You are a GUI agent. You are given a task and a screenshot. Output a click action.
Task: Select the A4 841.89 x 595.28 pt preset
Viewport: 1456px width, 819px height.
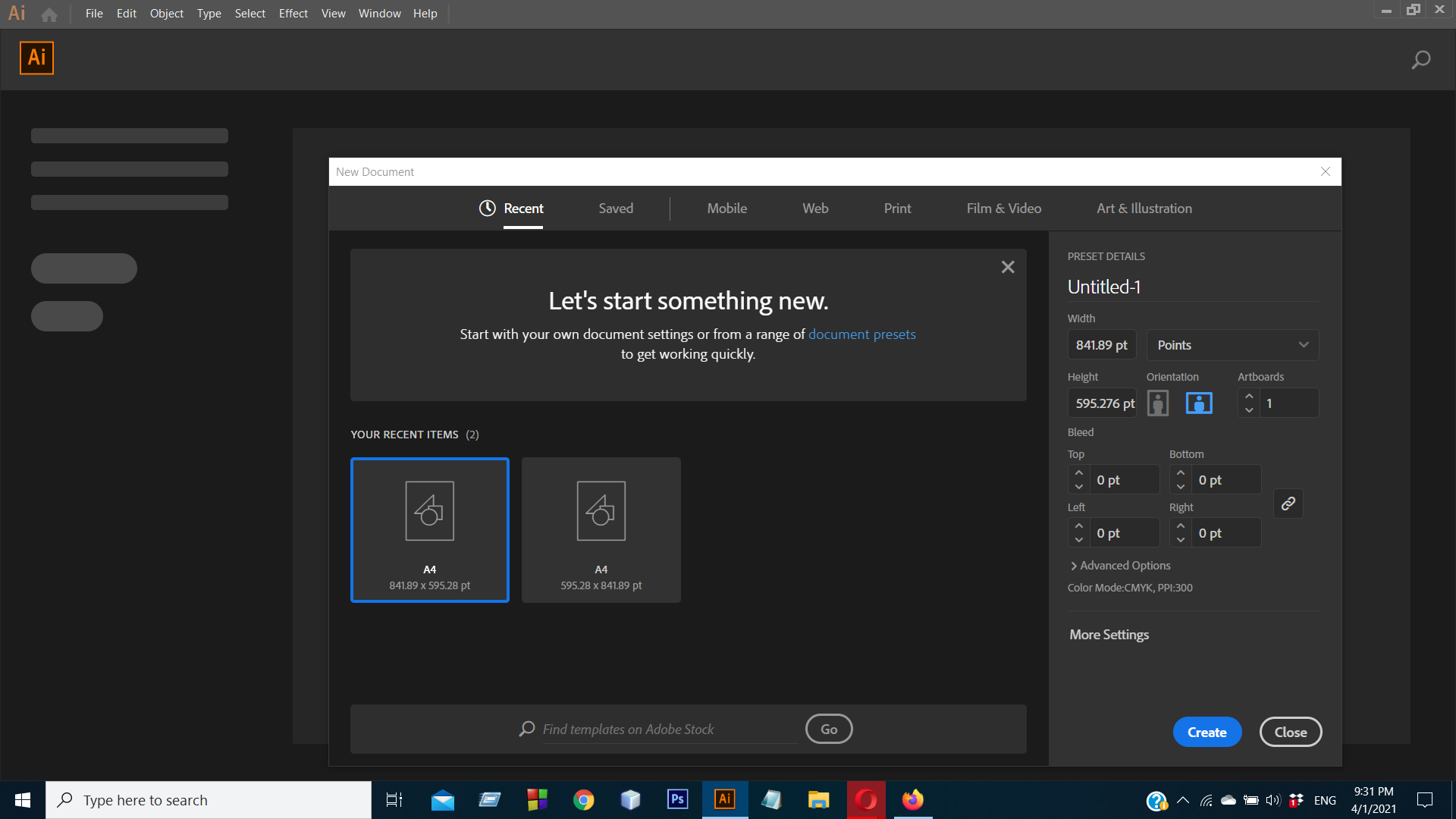click(x=430, y=530)
